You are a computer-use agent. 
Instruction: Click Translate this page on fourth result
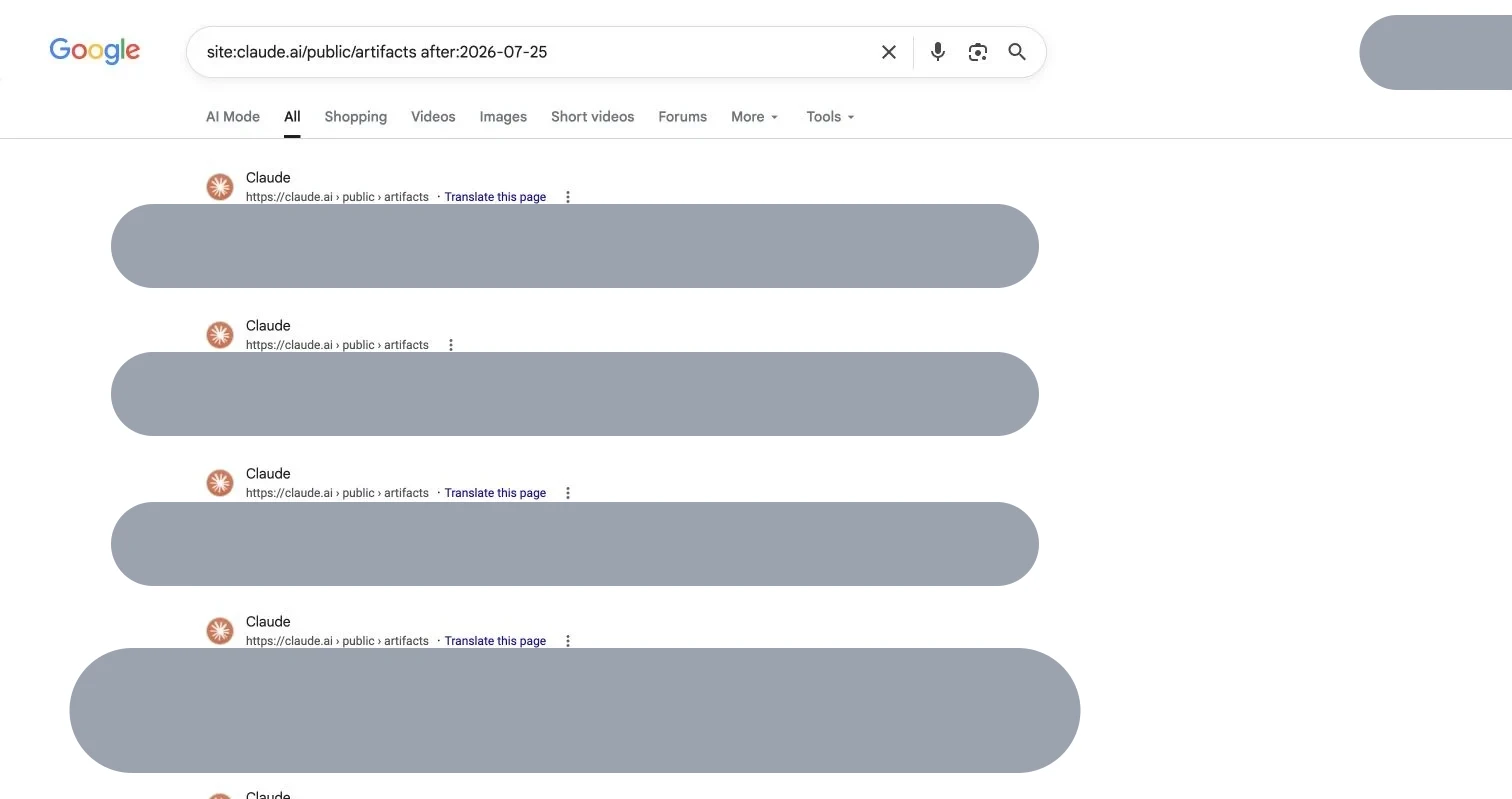click(x=495, y=641)
